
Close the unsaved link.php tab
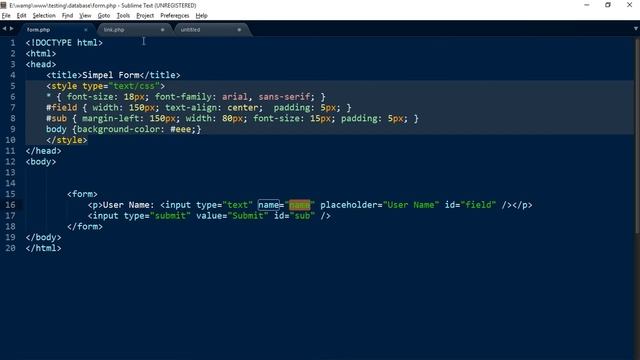tap(162, 30)
